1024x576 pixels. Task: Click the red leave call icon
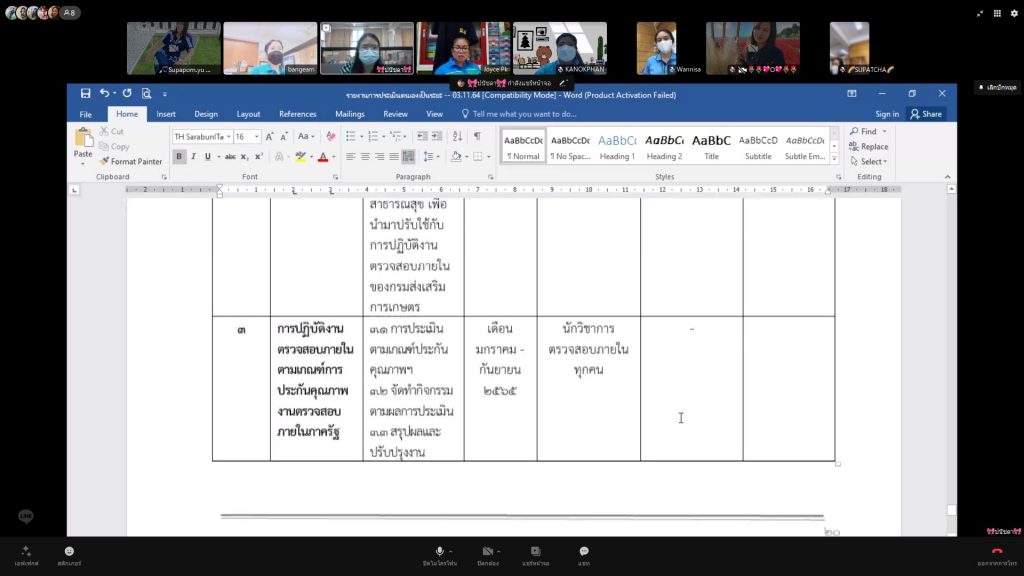[x=996, y=552]
